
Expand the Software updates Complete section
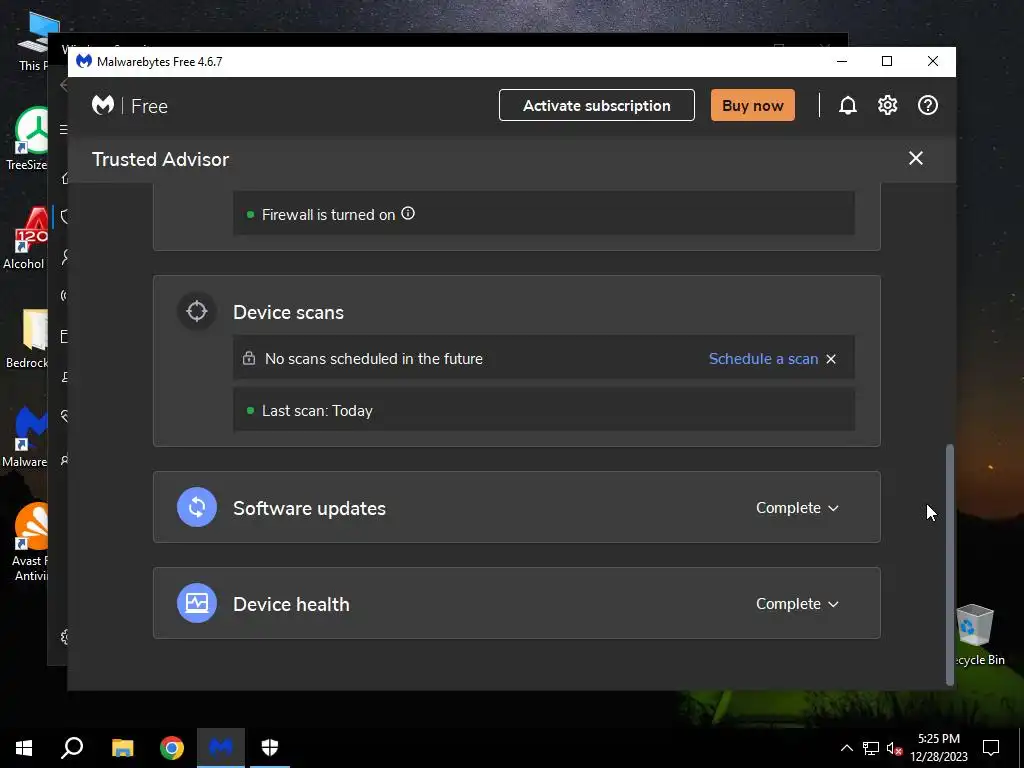797,507
